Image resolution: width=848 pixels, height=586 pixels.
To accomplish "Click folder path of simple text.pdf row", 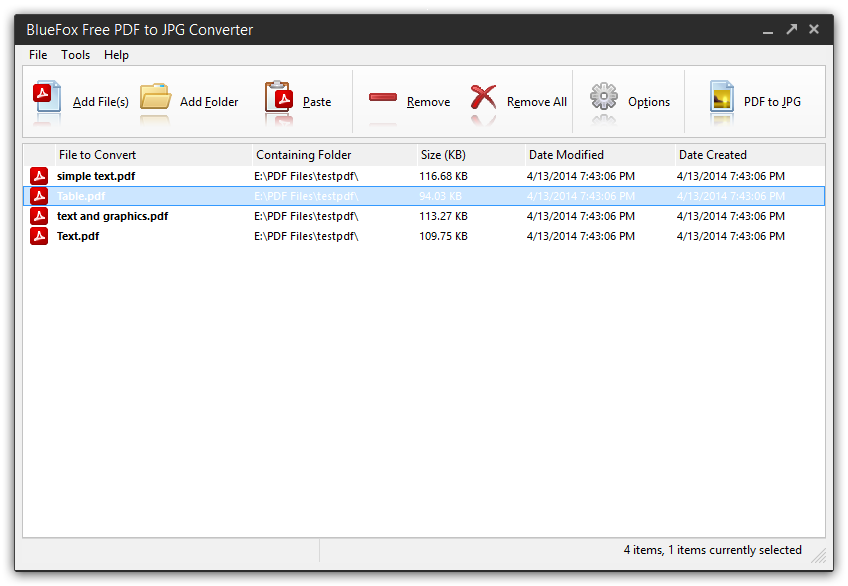I will (306, 176).
